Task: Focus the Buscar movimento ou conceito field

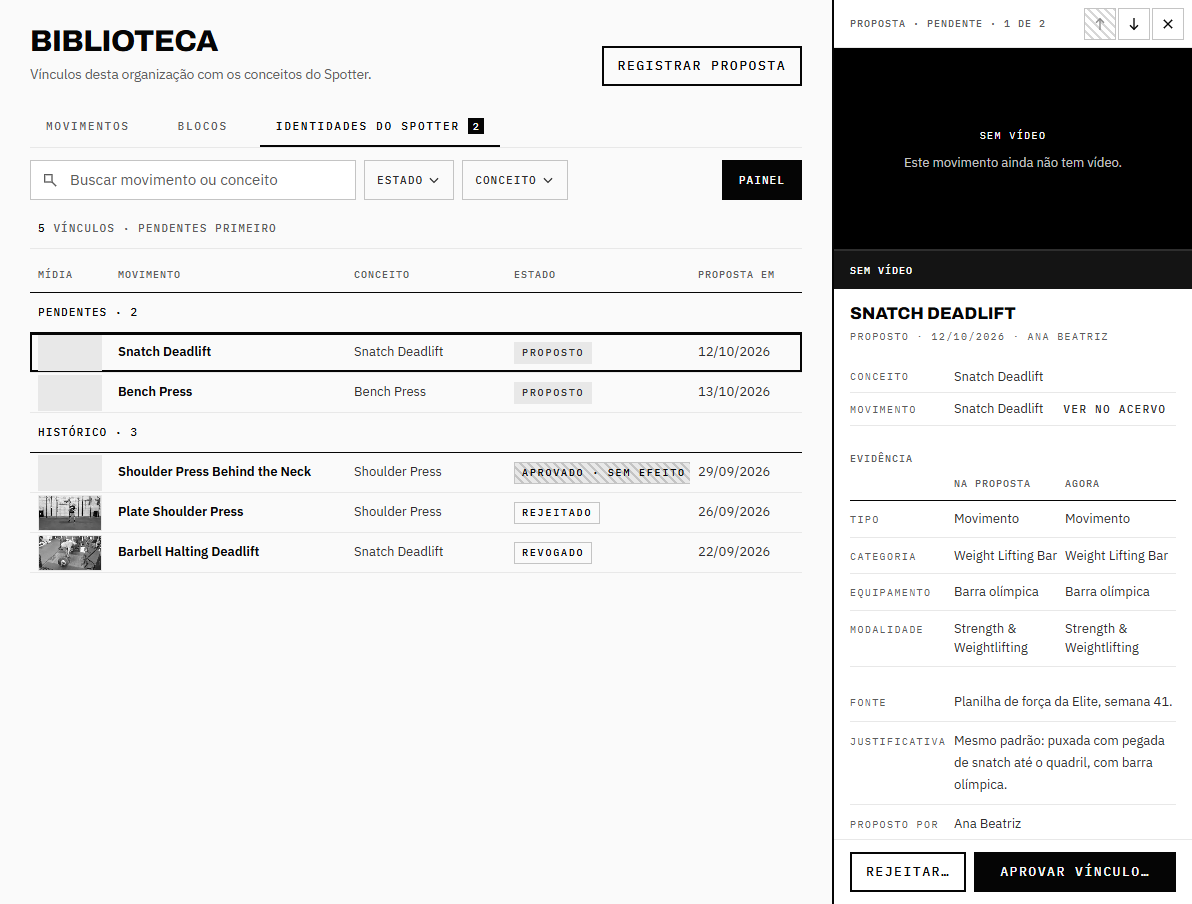Action: click(193, 180)
